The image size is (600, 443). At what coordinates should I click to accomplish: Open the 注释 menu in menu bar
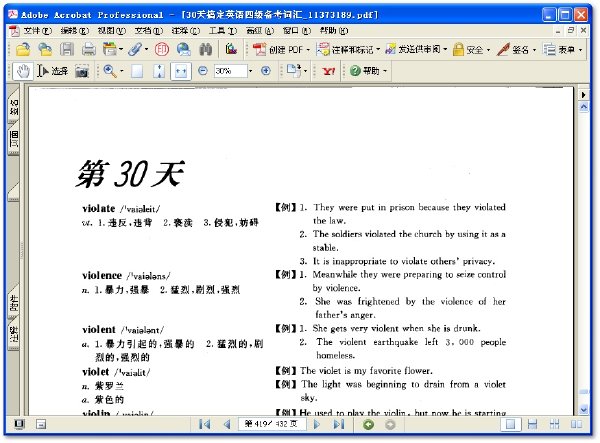186,31
